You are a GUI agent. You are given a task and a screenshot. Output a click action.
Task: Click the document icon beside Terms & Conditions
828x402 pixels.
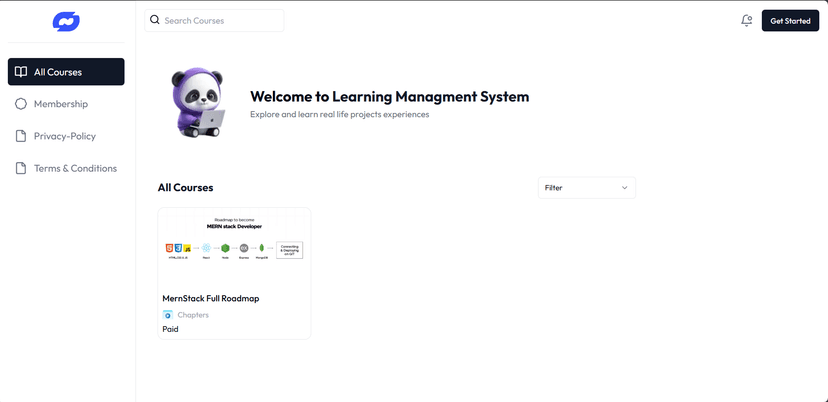click(x=21, y=169)
